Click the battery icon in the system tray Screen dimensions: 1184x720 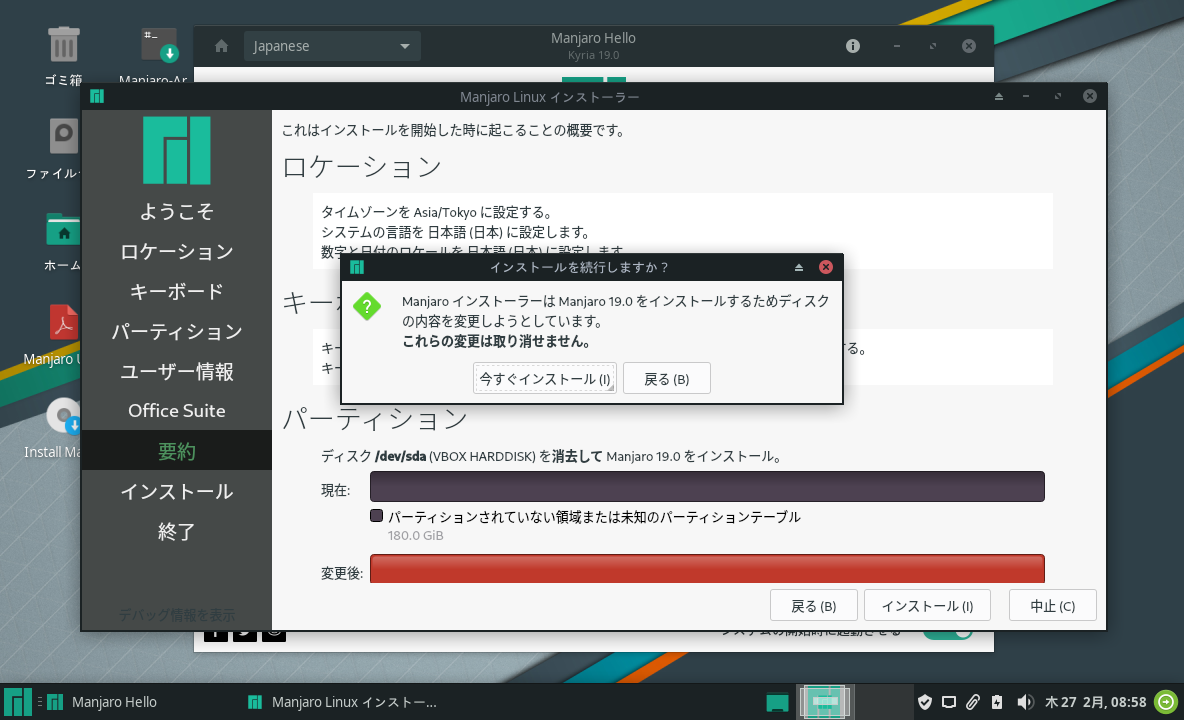tap(997, 702)
